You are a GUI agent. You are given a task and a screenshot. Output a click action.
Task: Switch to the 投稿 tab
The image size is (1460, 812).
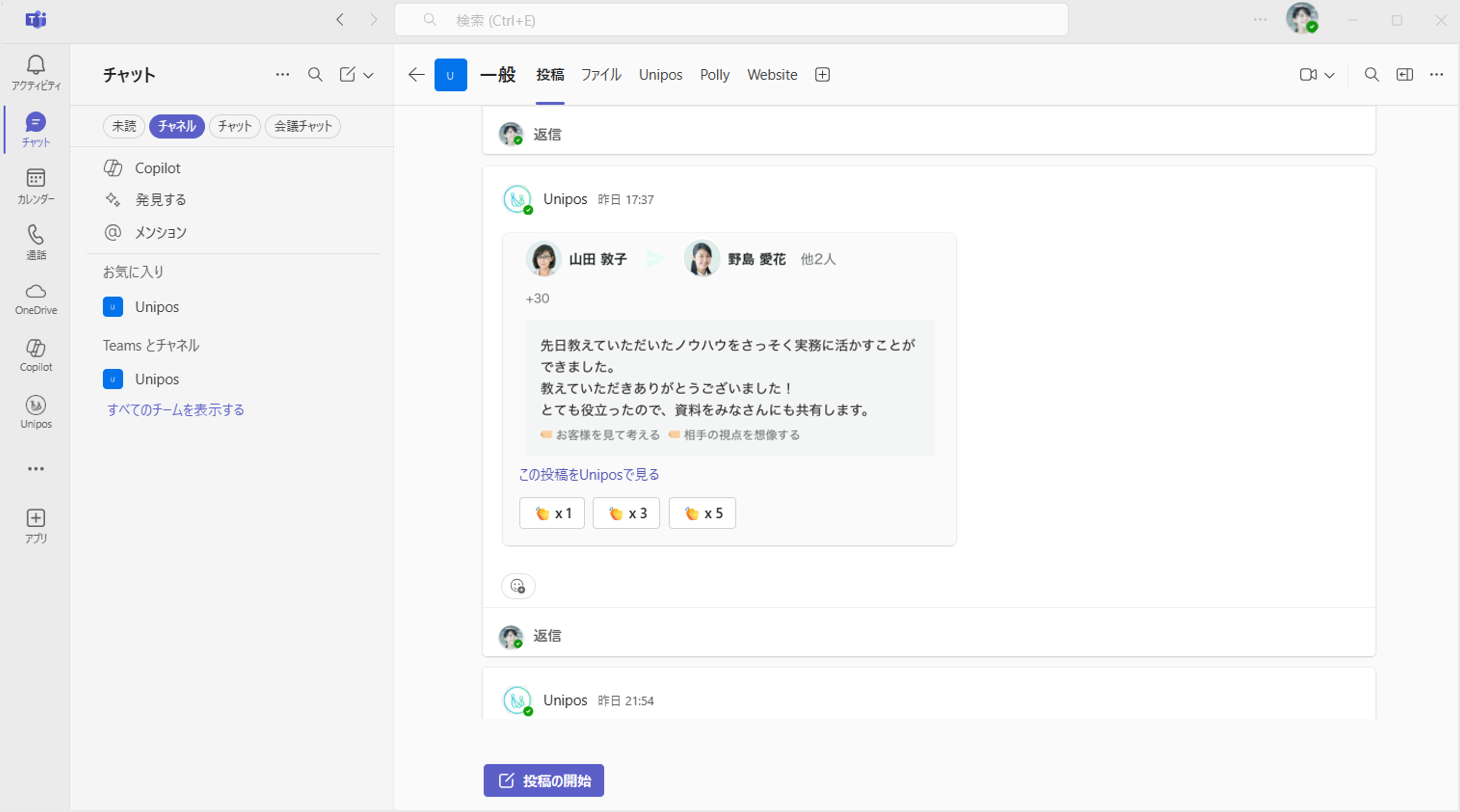(x=550, y=75)
